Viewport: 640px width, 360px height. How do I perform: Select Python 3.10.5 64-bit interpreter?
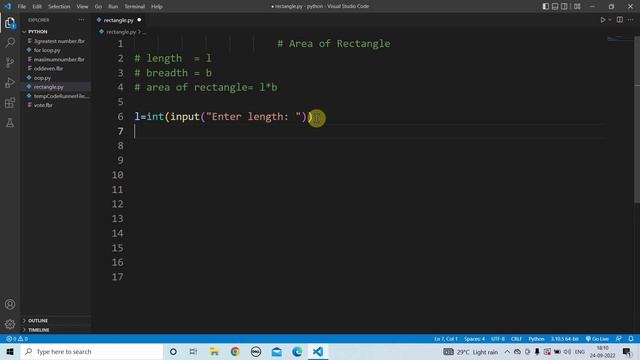click(x=564, y=339)
